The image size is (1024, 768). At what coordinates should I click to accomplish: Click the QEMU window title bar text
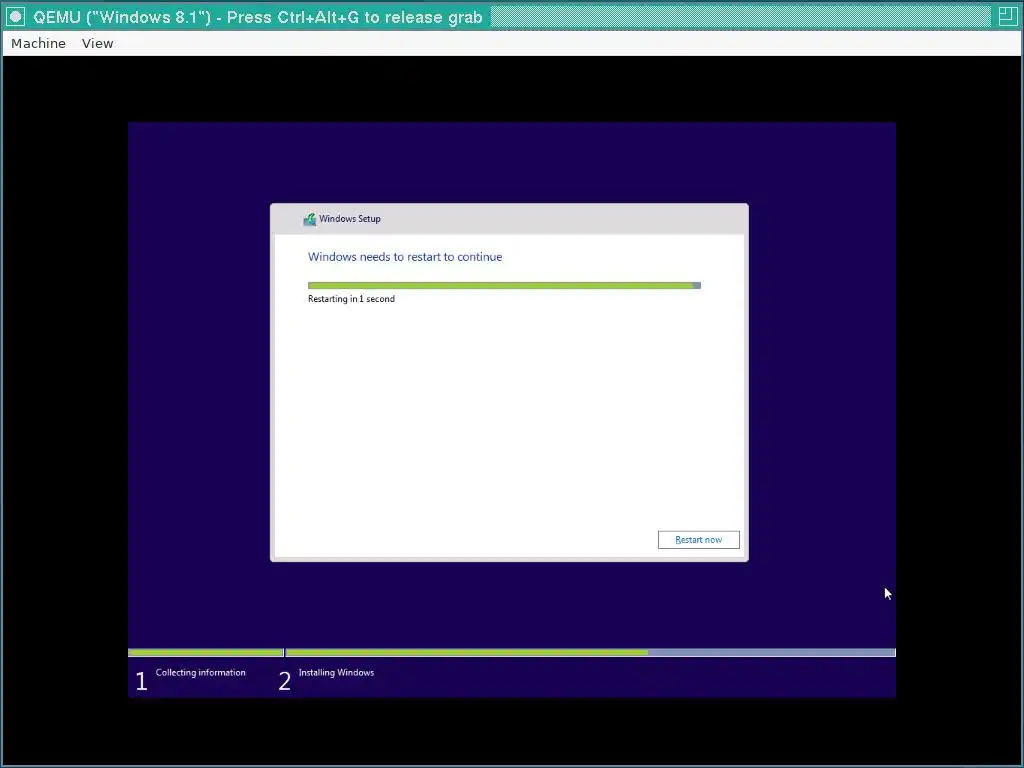tap(257, 17)
